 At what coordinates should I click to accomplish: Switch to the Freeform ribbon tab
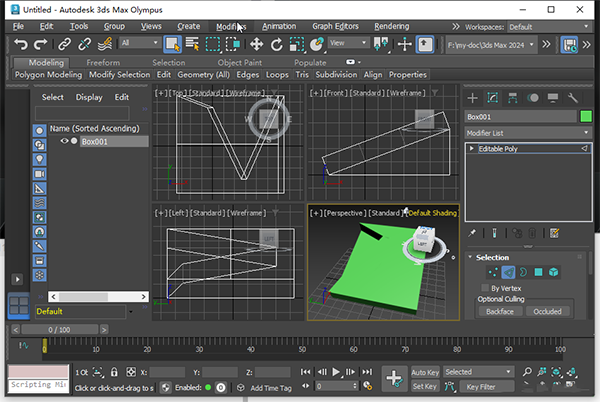[103, 62]
